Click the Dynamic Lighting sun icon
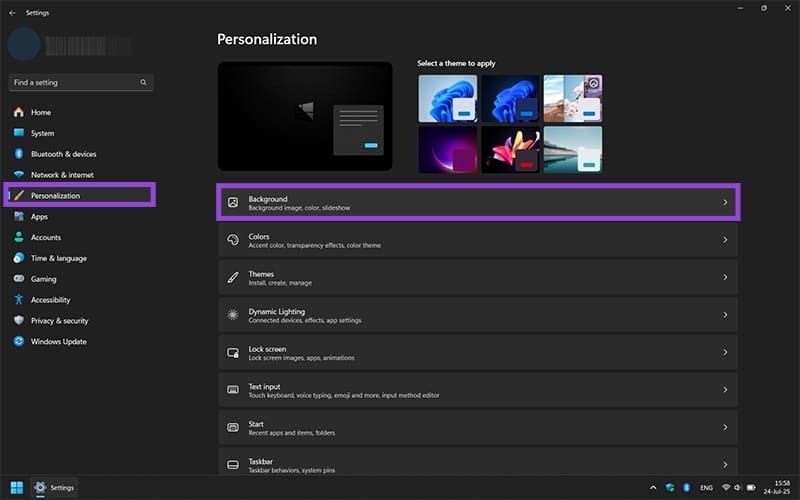Screen dimensions: 800x500 click(x=233, y=315)
